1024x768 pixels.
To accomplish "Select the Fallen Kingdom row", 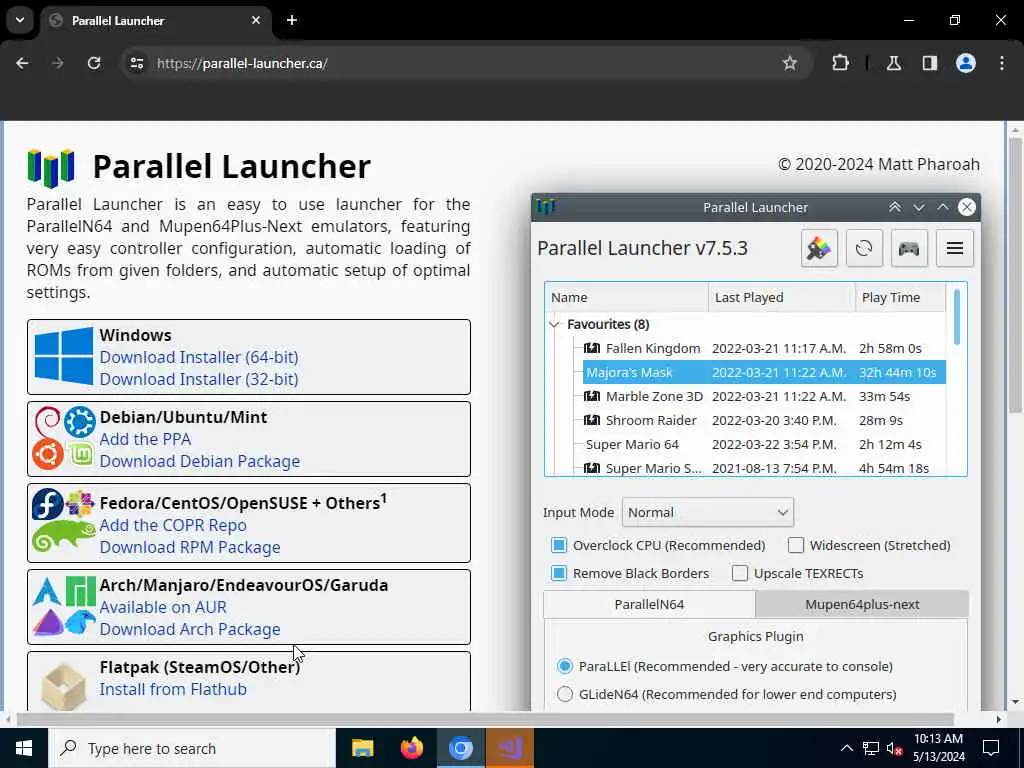I will [x=764, y=348].
